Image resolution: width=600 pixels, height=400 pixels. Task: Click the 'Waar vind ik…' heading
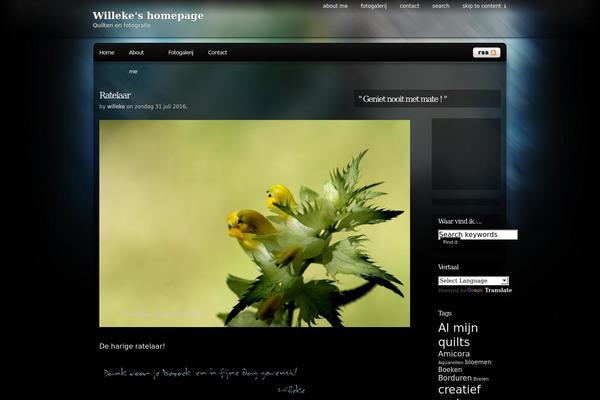pos(460,221)
